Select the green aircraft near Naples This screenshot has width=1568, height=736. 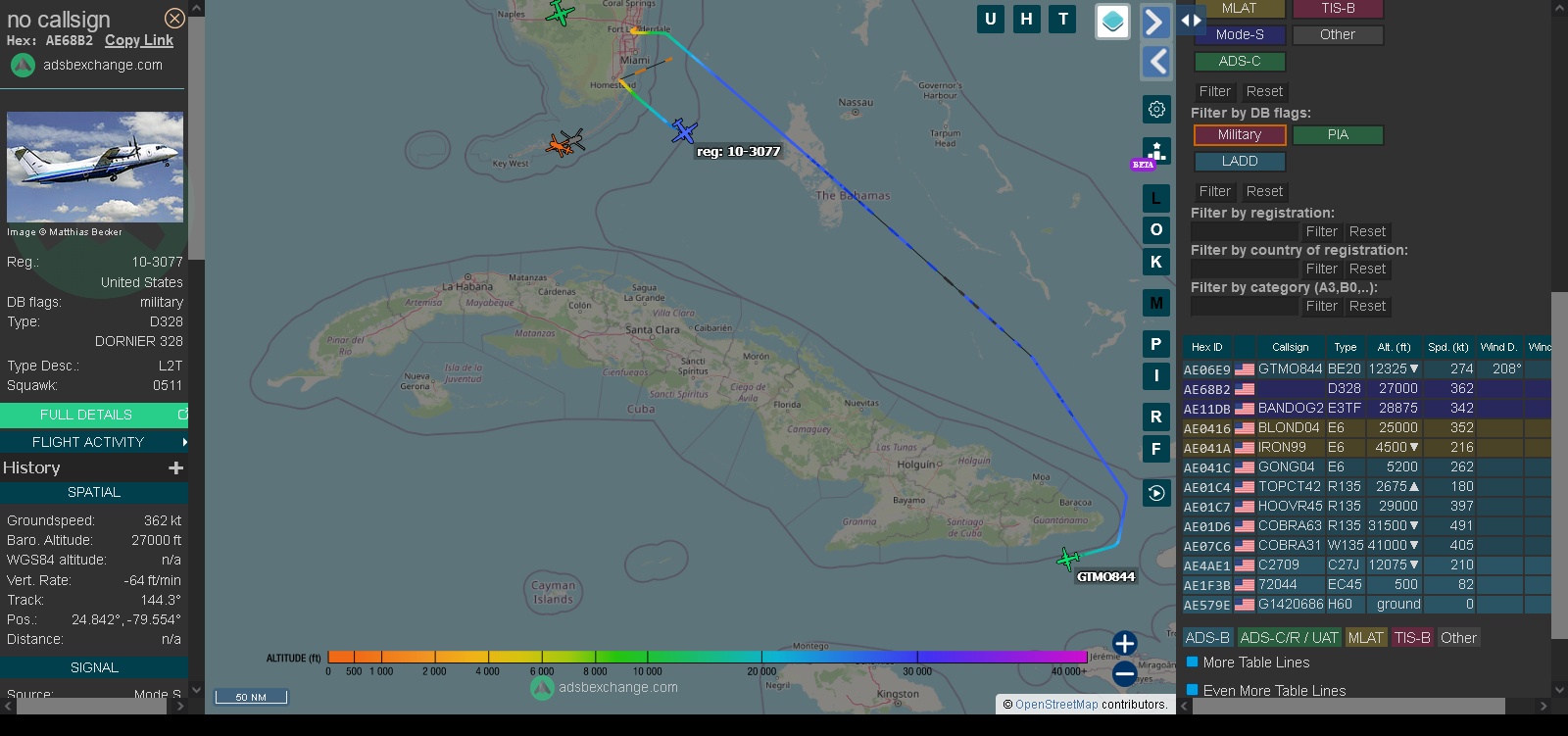coord(559,13)
